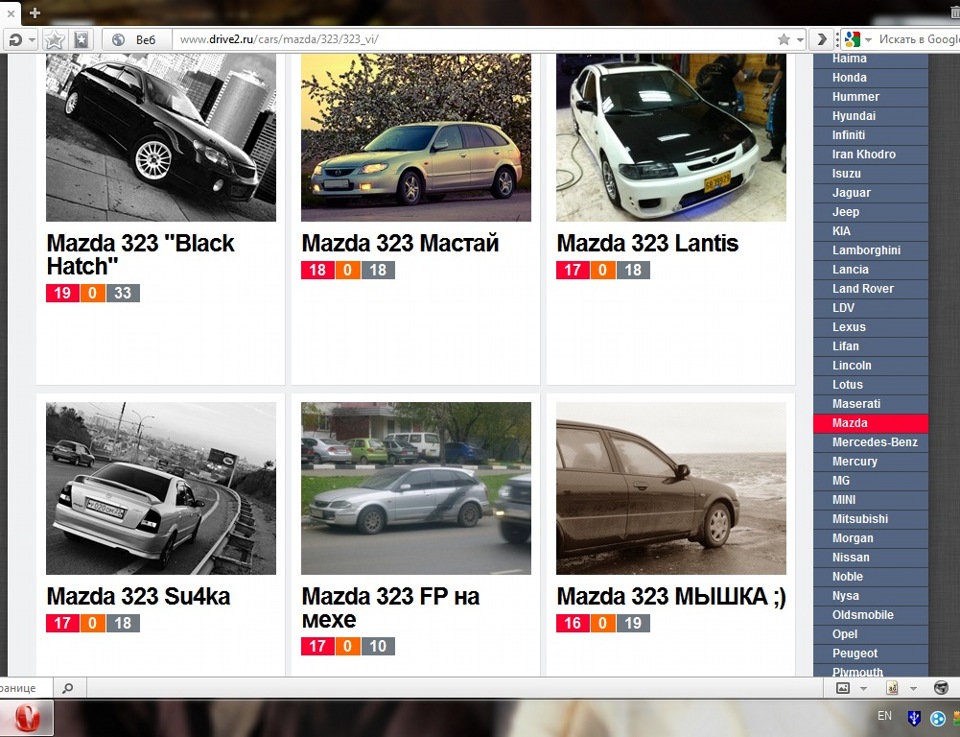
Task: Open the Mazda 323 Su4ka title link
Action: pyautogui.click(x=138, y=596)
